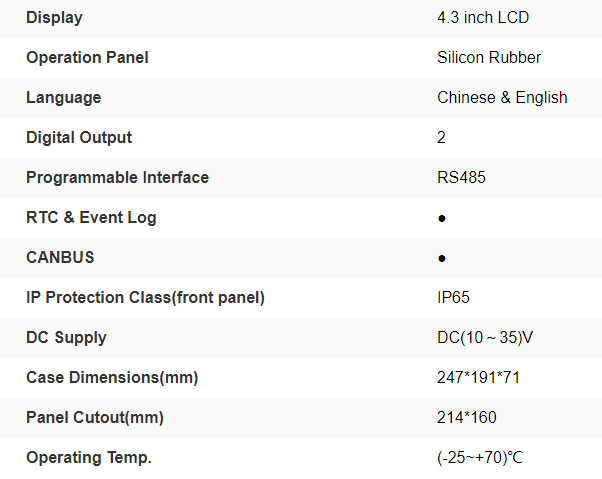Click the CANBUS bullet dot
Viewport: 602px width, 479px height.
[x=442, y=258]
